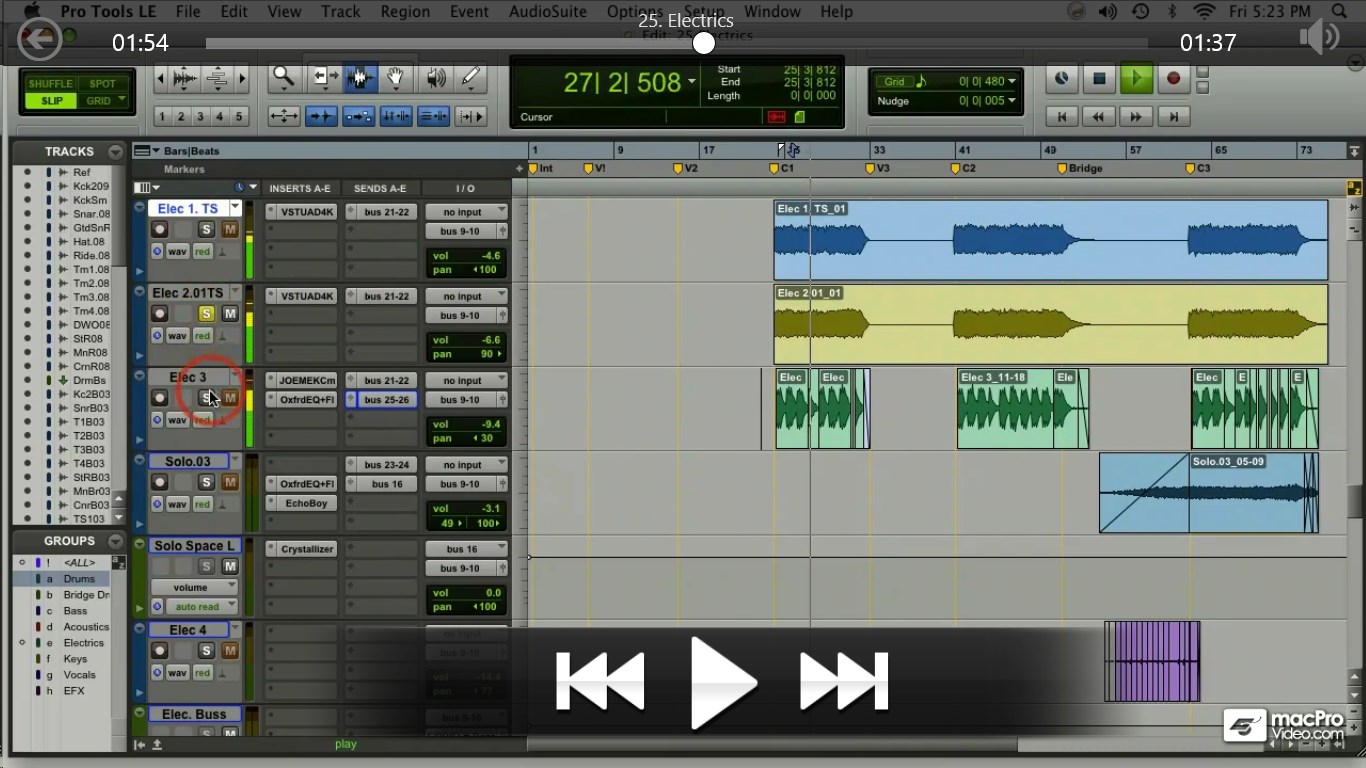
Task: Recall zoom preset 3
Action: pos(200,117)
